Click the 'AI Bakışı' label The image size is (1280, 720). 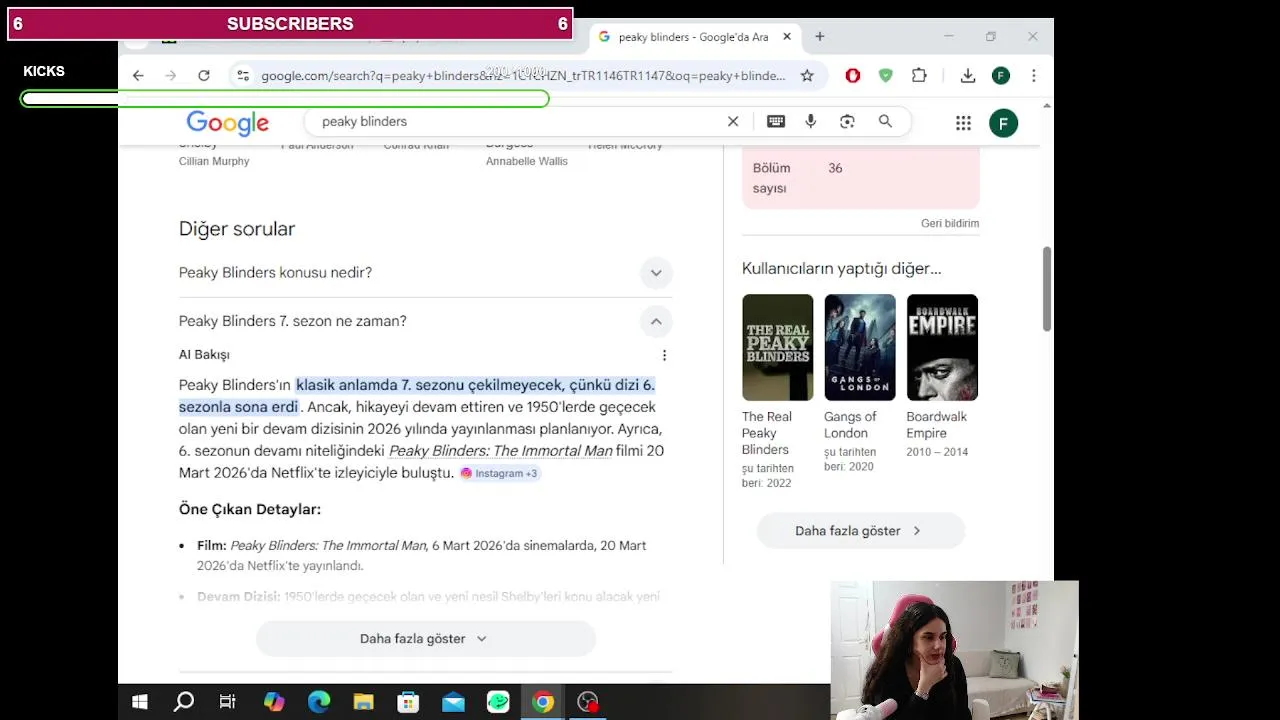[204, 355]
